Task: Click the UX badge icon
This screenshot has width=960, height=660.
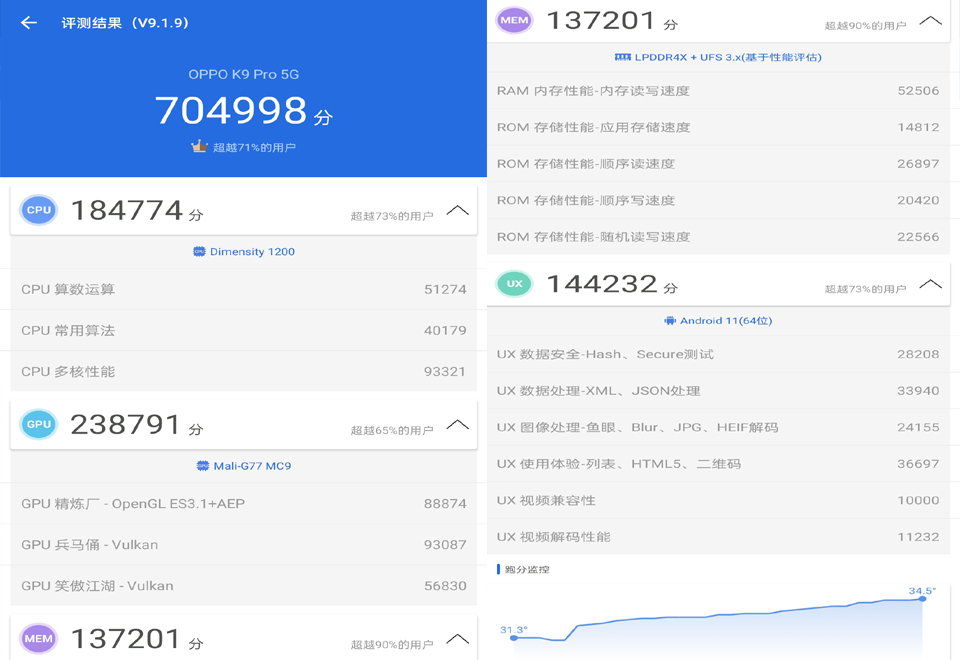Action: pos(514,284)
